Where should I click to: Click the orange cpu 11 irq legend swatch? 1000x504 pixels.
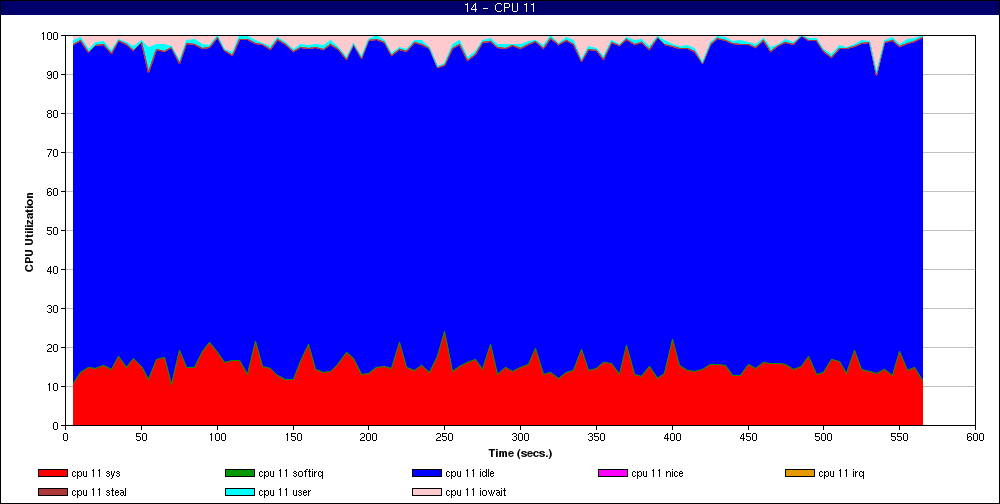(800, 473)
